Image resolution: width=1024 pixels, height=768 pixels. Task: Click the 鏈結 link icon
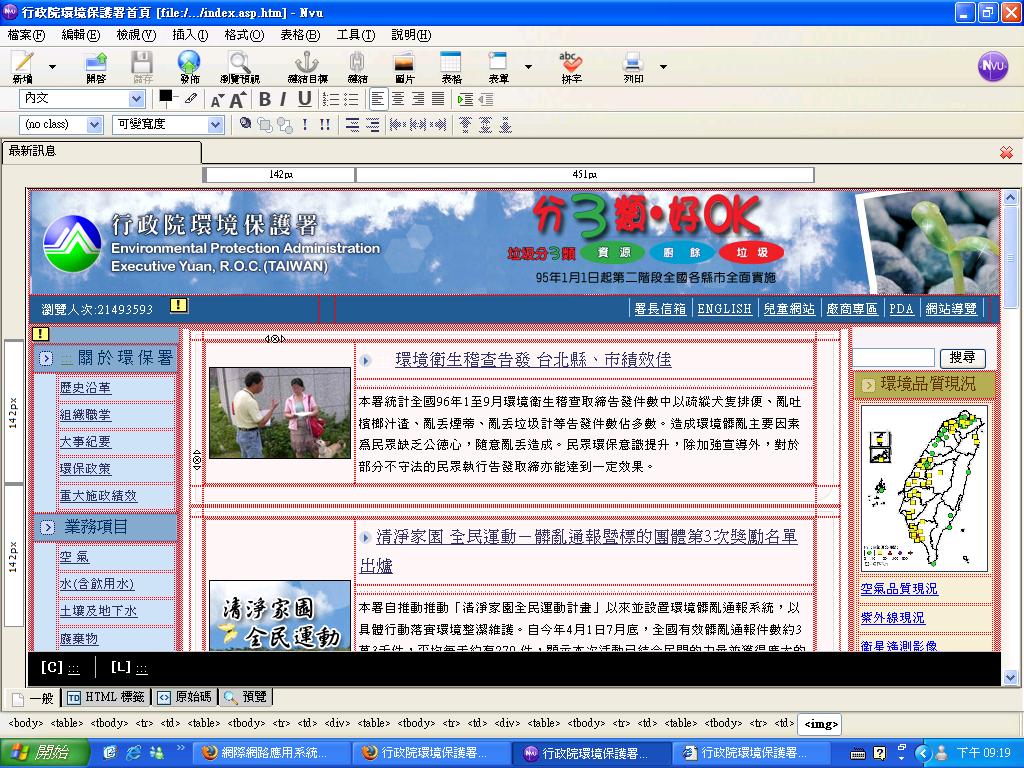357,67
